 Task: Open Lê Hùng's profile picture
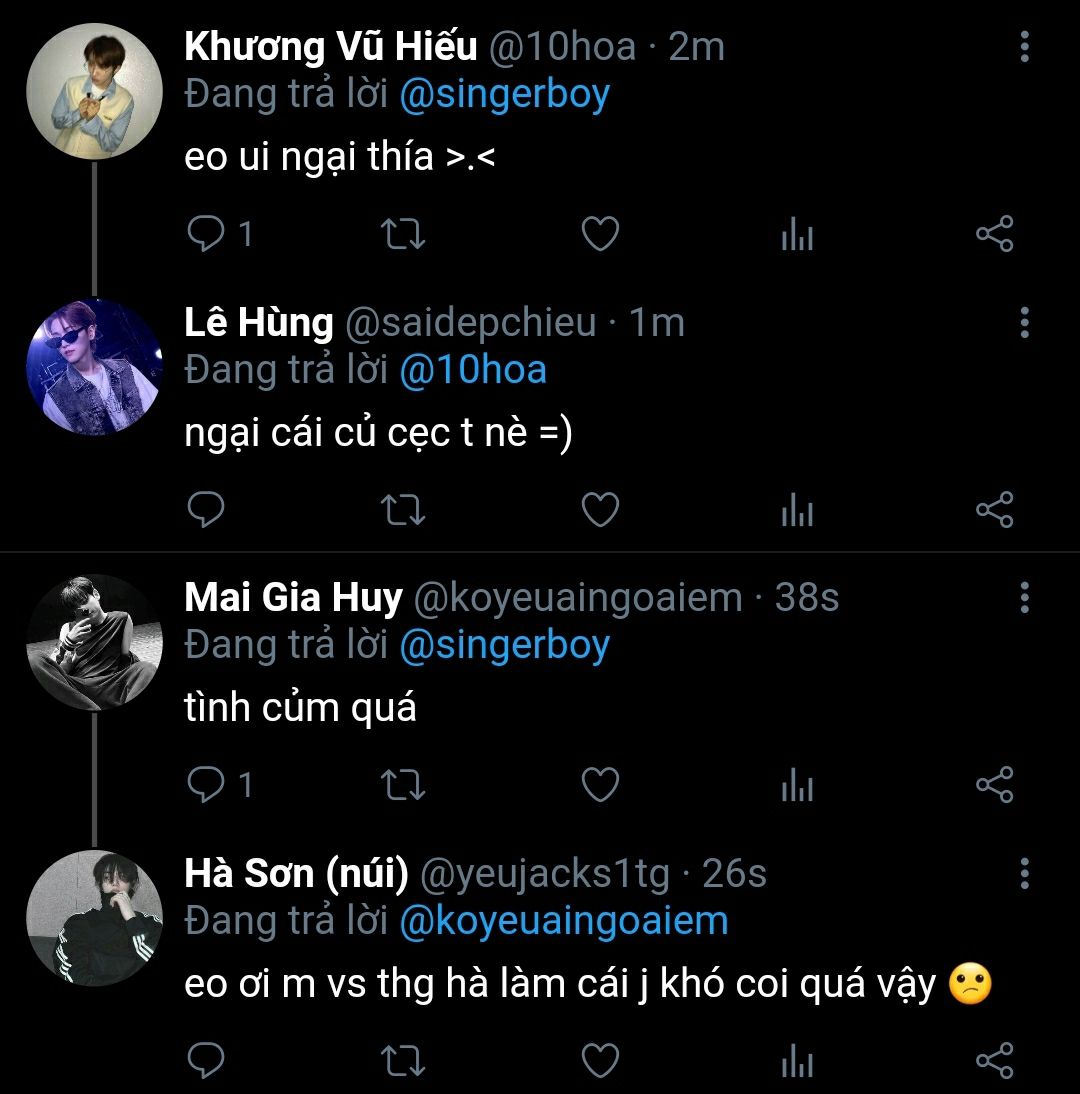coord(94,366)
